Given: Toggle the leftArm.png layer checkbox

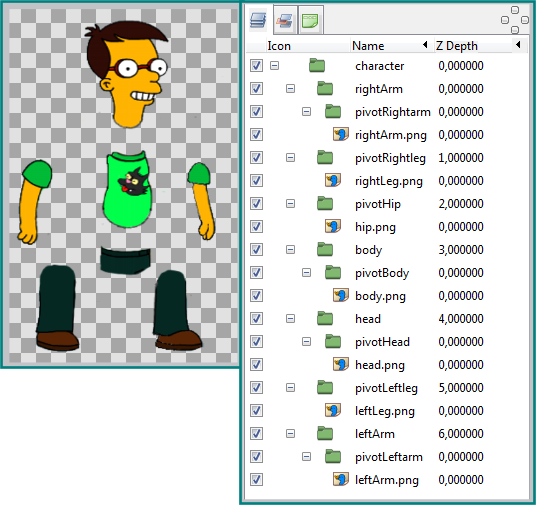Looking at the screenshot, I should click(256, 479).
